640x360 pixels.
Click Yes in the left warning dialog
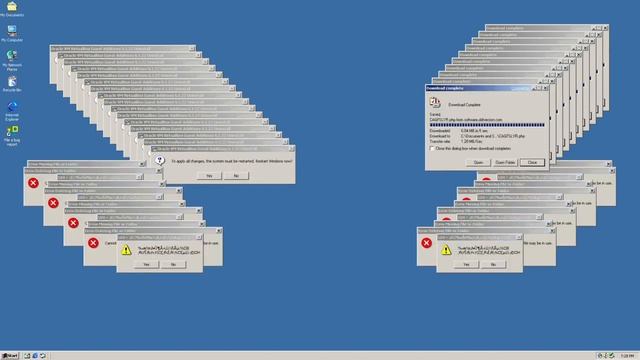[146, 264]
